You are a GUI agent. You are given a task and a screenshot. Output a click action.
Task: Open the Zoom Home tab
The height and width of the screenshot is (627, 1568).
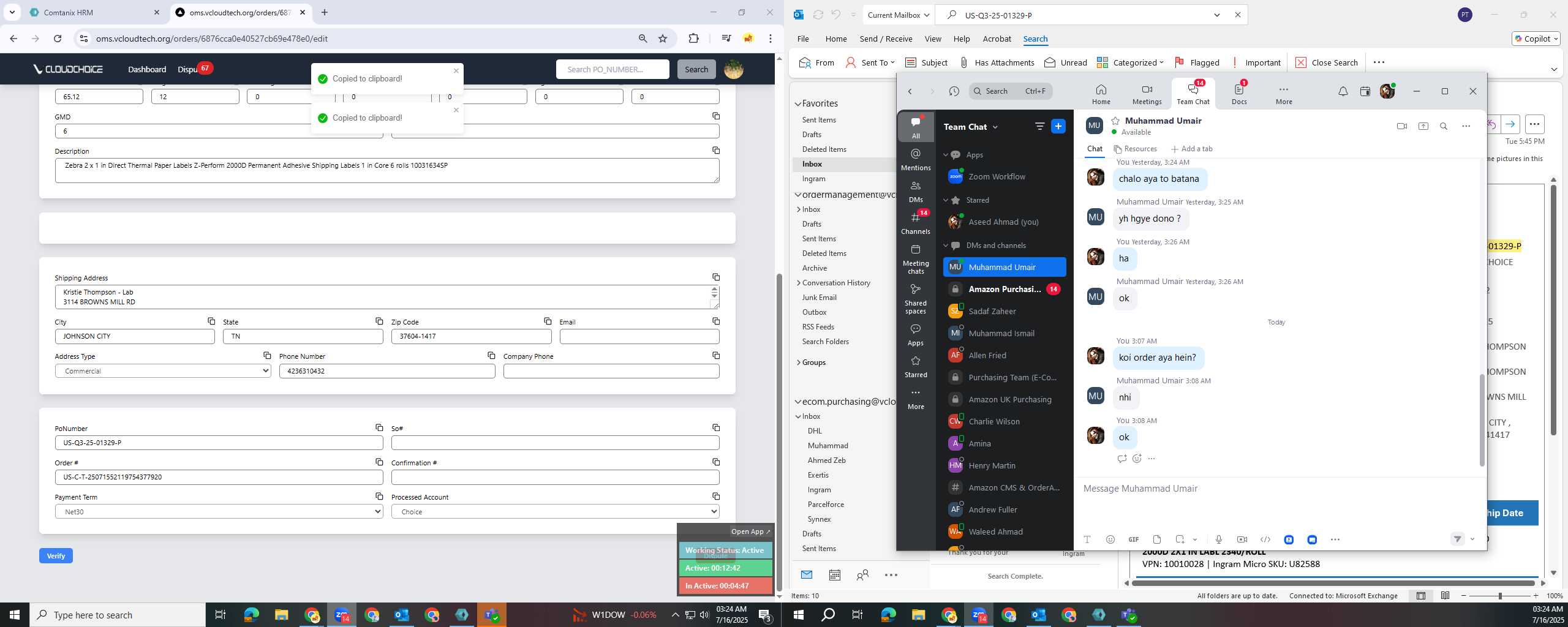tap(1101, 94)
